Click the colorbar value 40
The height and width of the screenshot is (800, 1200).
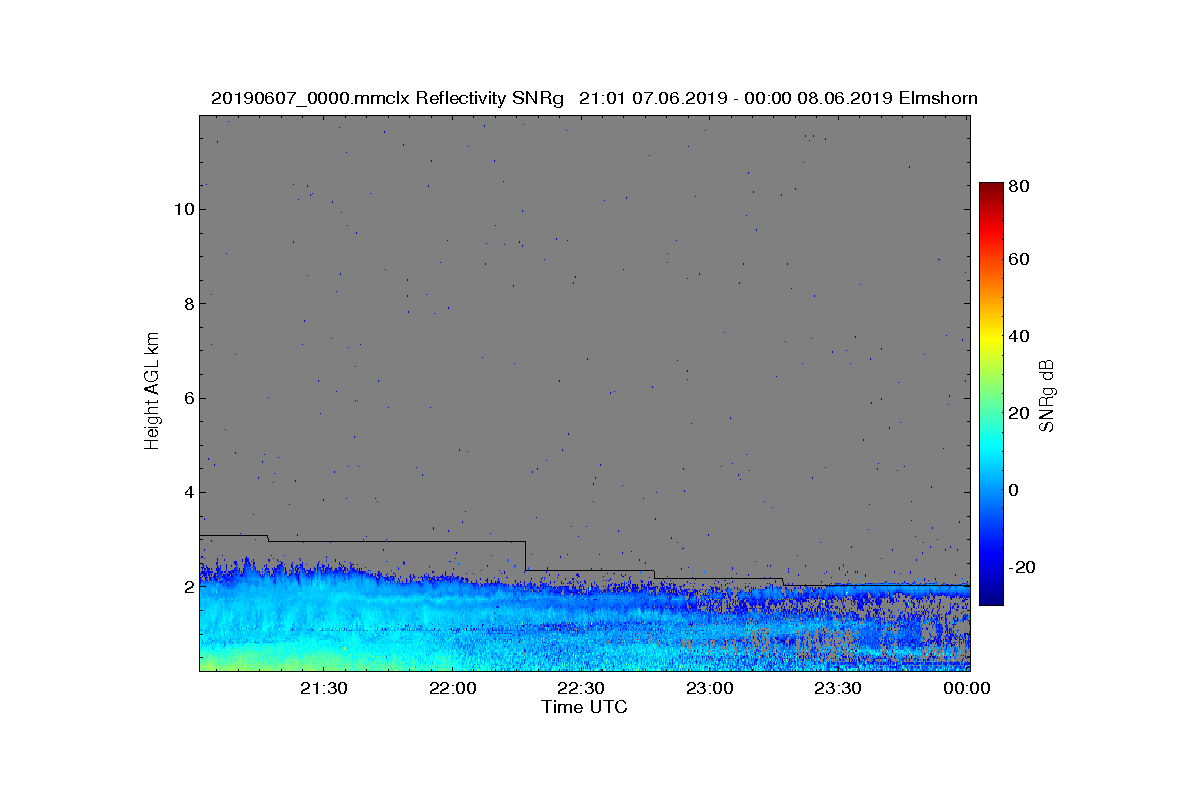1020,336
